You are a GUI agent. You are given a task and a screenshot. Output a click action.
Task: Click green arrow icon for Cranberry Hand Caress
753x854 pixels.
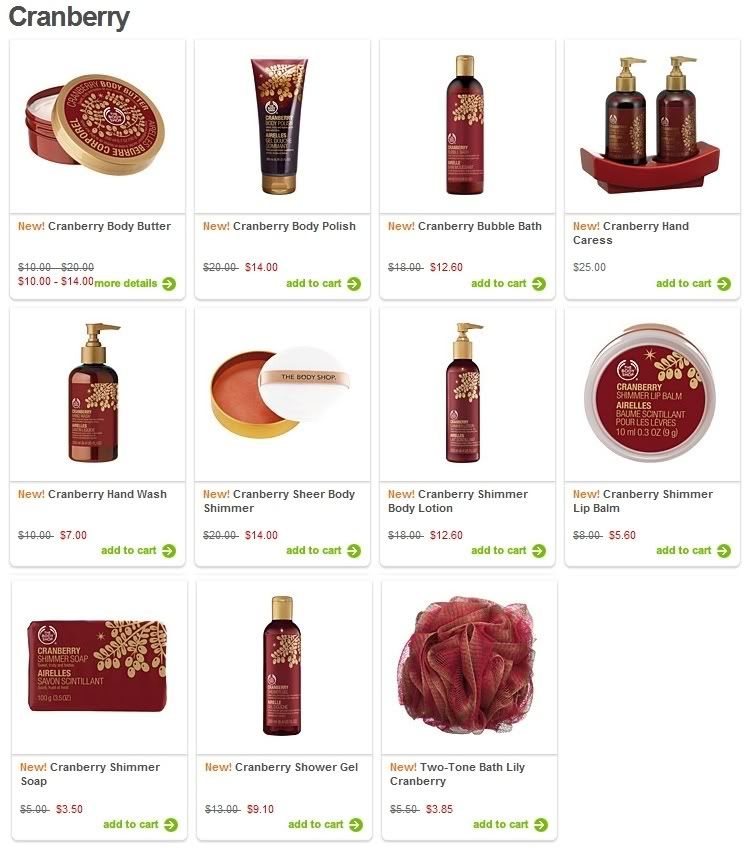pos(724,284)
